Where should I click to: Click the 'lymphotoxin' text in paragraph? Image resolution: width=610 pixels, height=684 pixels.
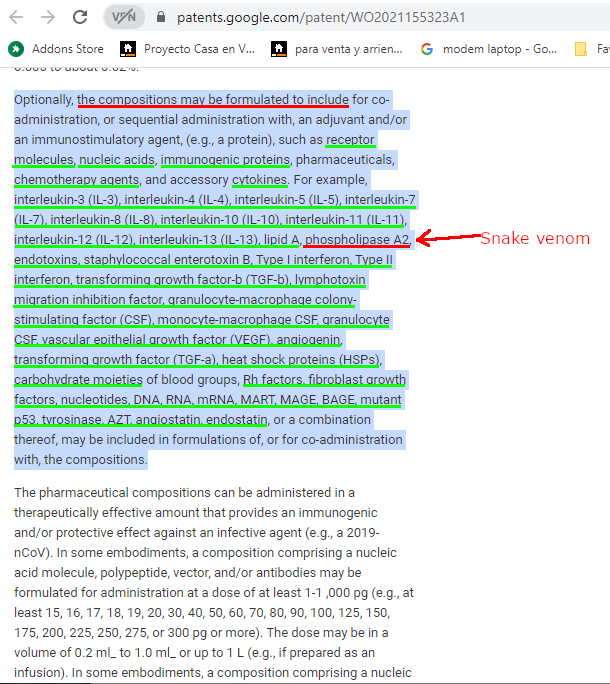pos(359,280)
